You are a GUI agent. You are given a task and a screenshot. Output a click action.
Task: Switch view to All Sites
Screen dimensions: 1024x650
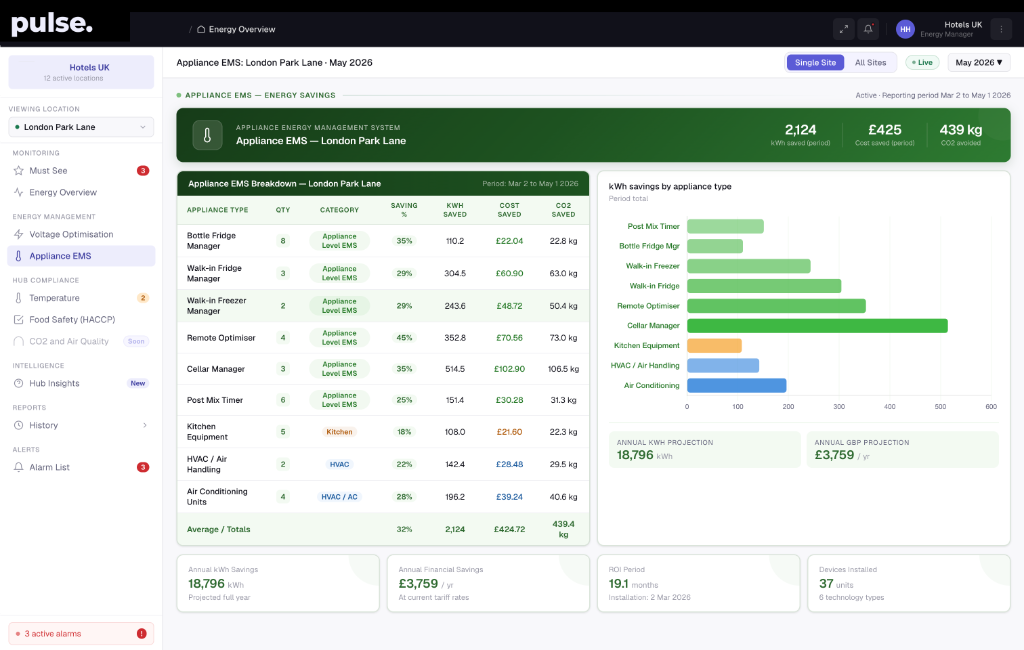[x=870, y=63]
